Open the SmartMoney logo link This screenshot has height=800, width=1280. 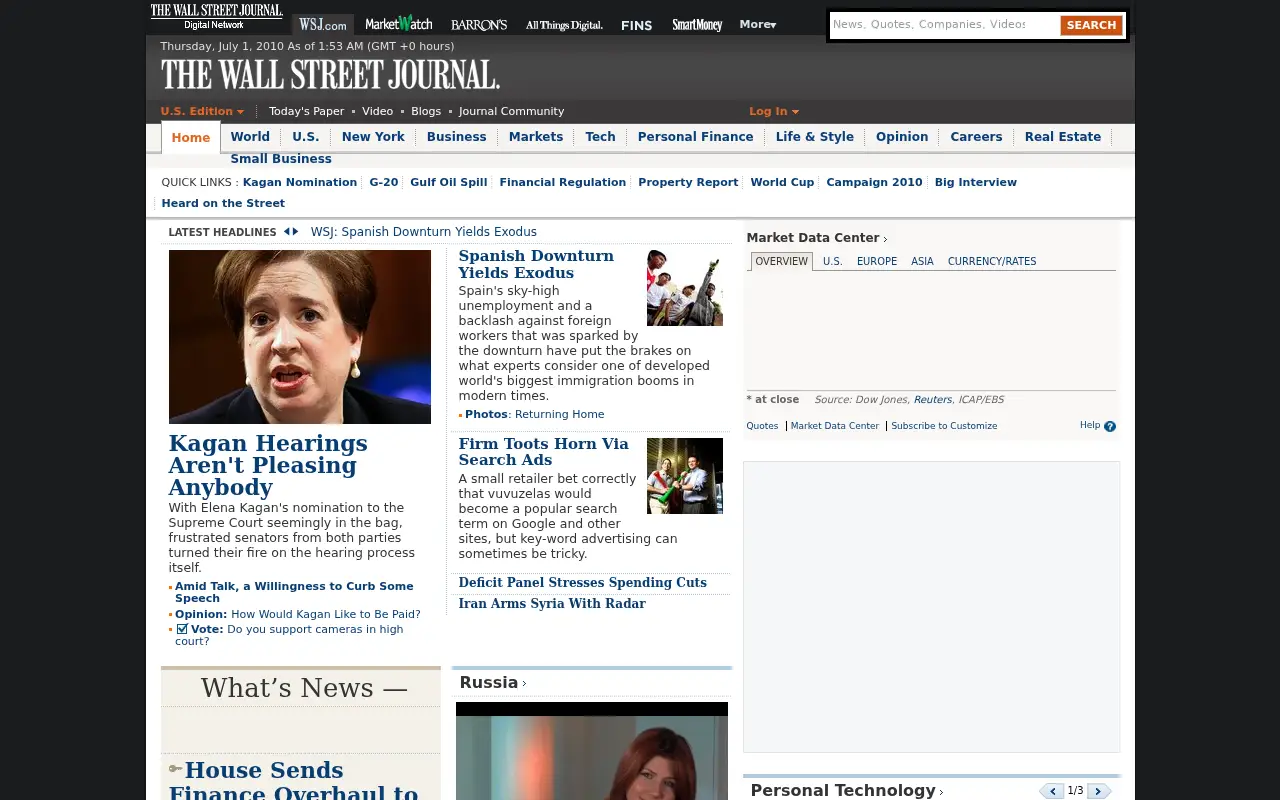697,25
